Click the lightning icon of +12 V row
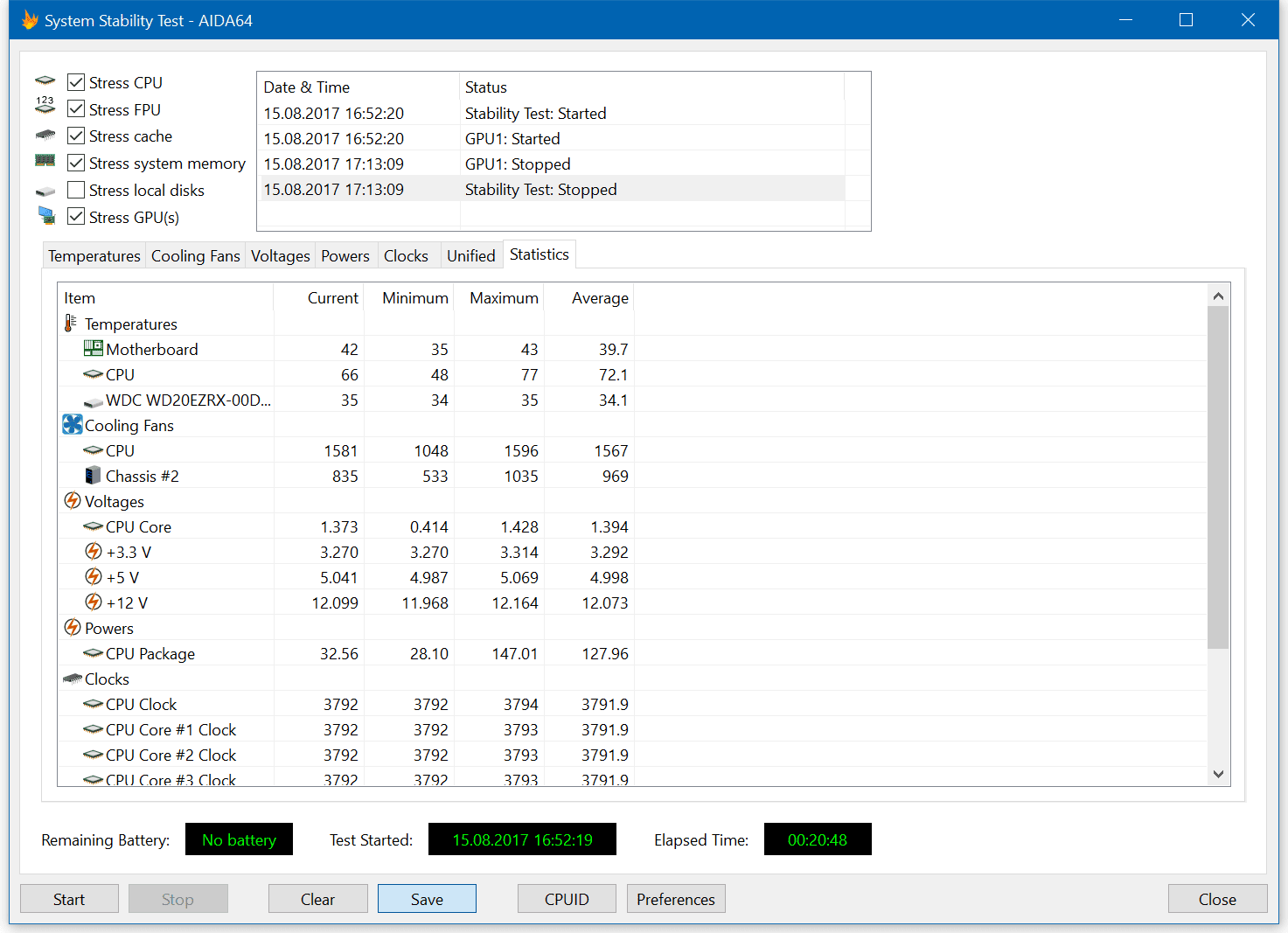The height and width of the screenshot is (933, 1288). pos(94,602)
